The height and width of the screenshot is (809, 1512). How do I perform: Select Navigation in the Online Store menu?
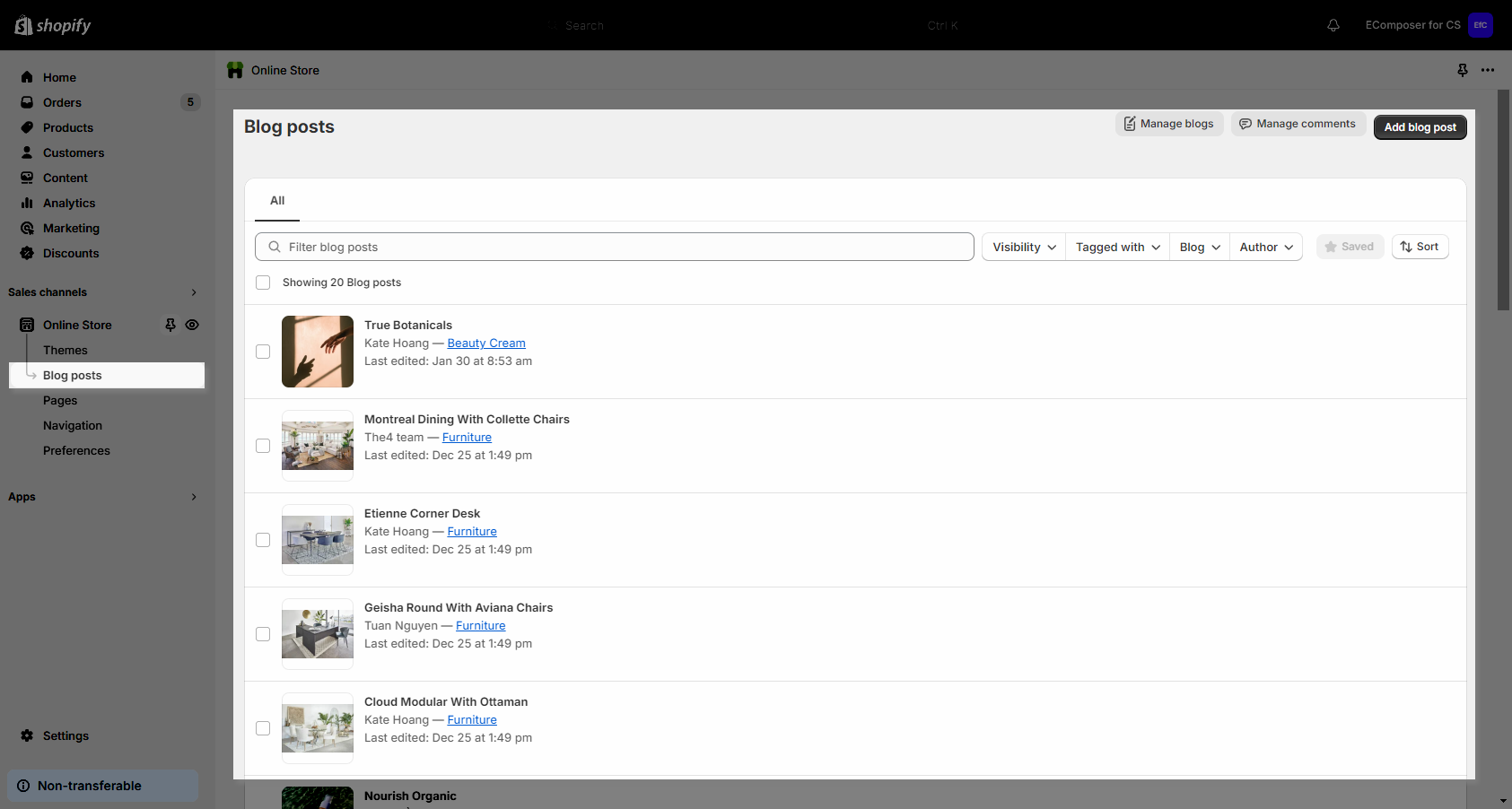coord(72,425)
